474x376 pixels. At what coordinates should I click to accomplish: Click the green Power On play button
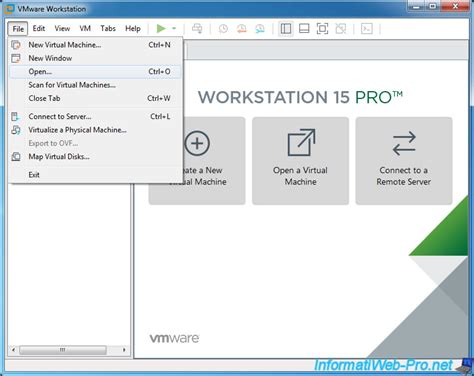(x=161, y=29)
